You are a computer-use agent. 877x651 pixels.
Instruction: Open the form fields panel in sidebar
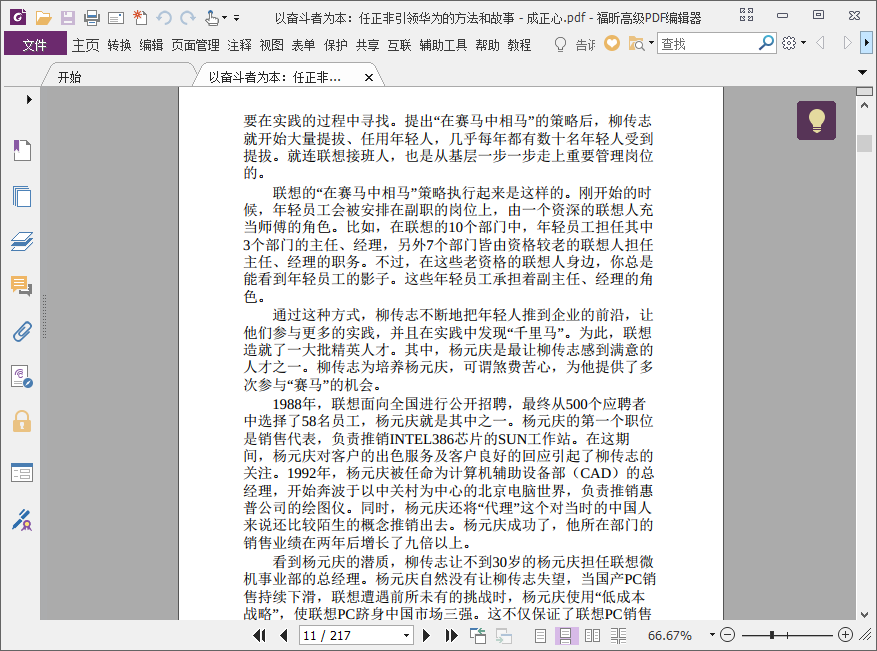pyautogui.click(x=22, y=473)
